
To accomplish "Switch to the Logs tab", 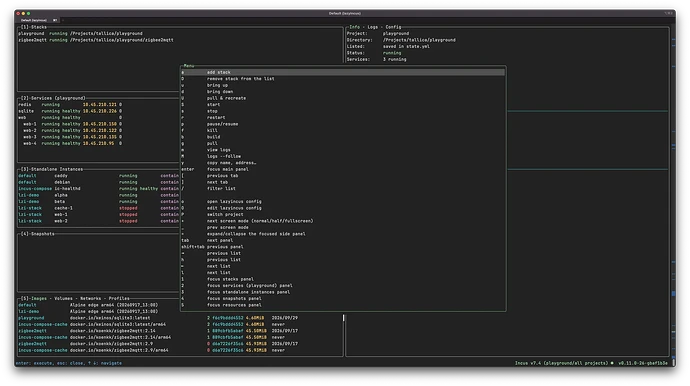I will [x=373, y=27].
